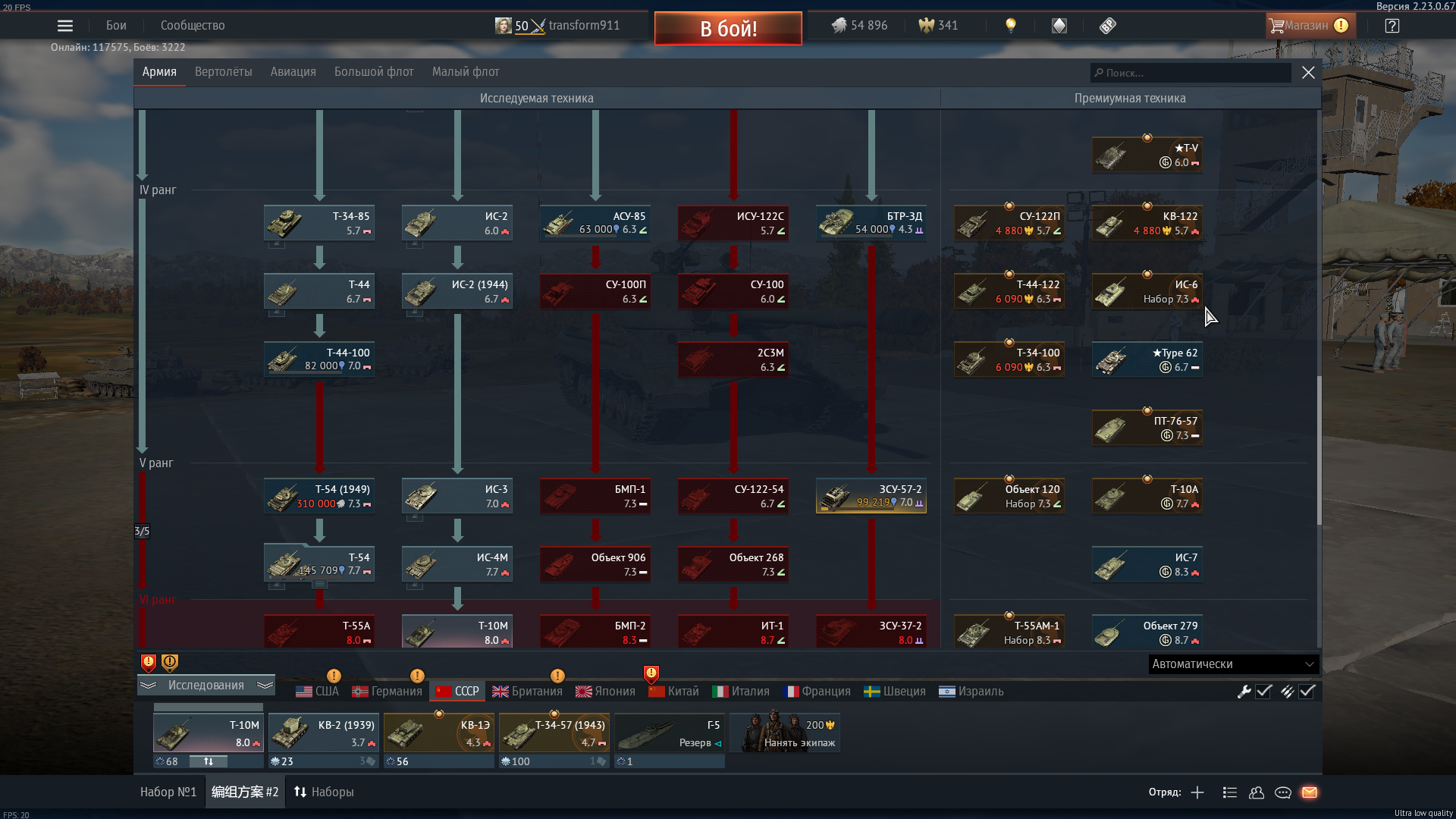Expand ИС-4М grouped vehicles folder
1456x819 pixels.
tap(415, 585)
